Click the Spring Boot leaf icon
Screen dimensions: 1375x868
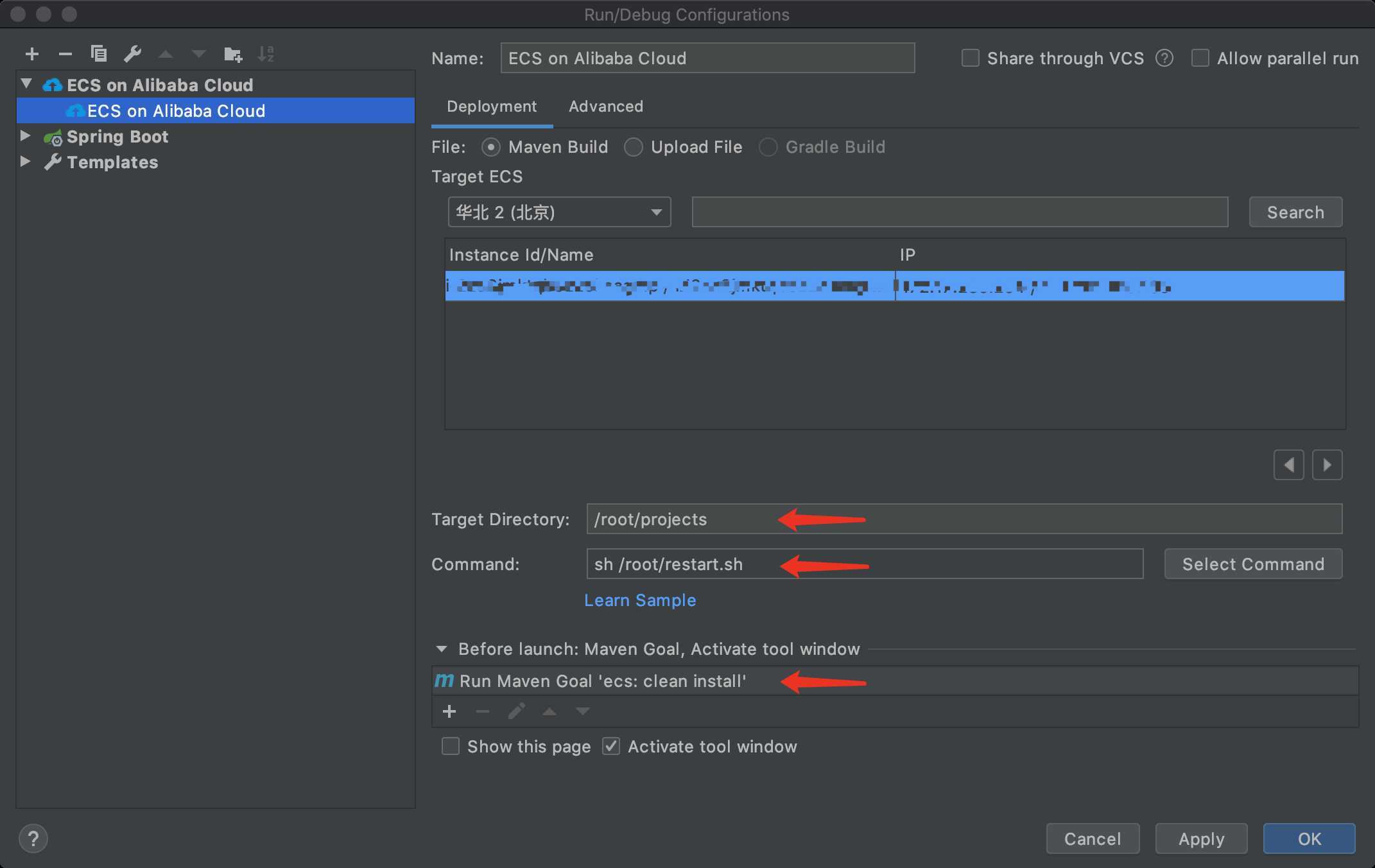[x=53, y=137]
